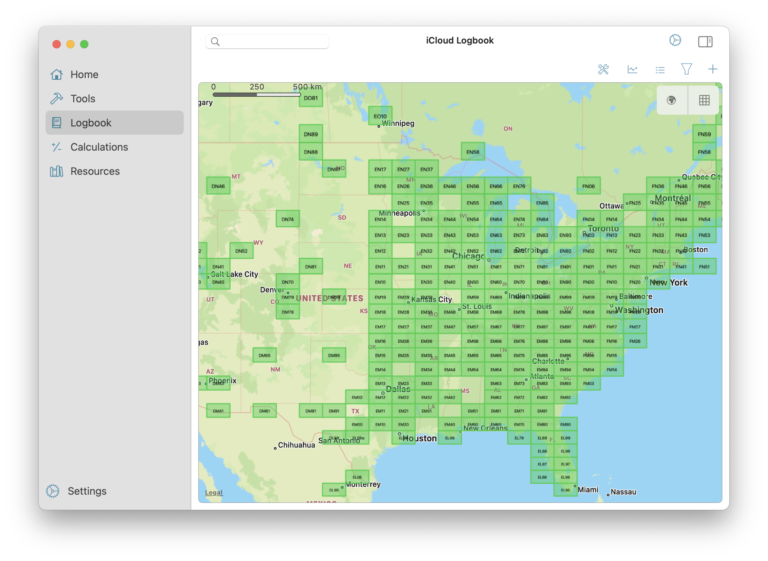Image resolution: width=768 pixels, height=561 pixels.
Task: Toggle the grid square overlay button
Action: (704, 100)
